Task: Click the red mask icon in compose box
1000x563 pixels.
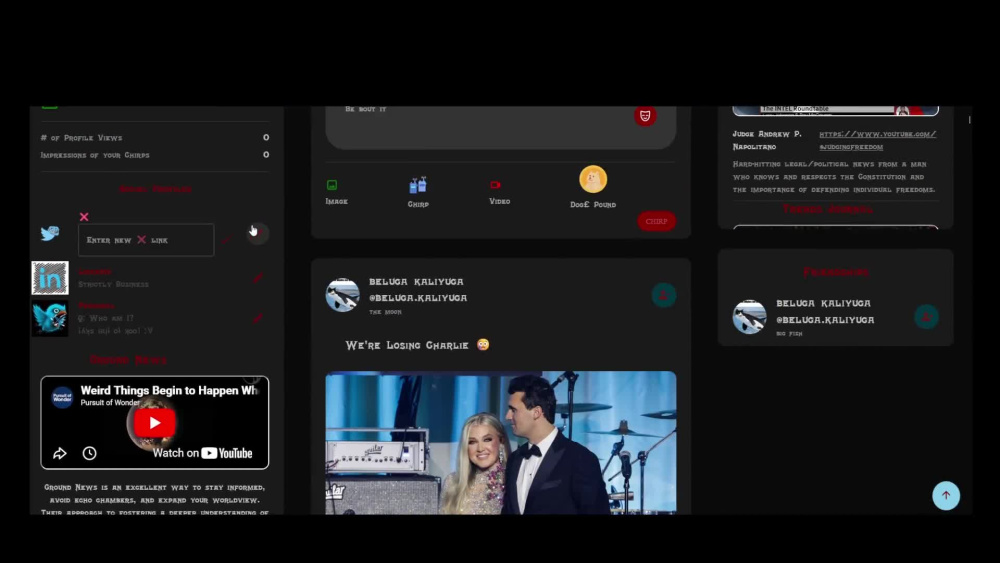Action: coord(645,115)
